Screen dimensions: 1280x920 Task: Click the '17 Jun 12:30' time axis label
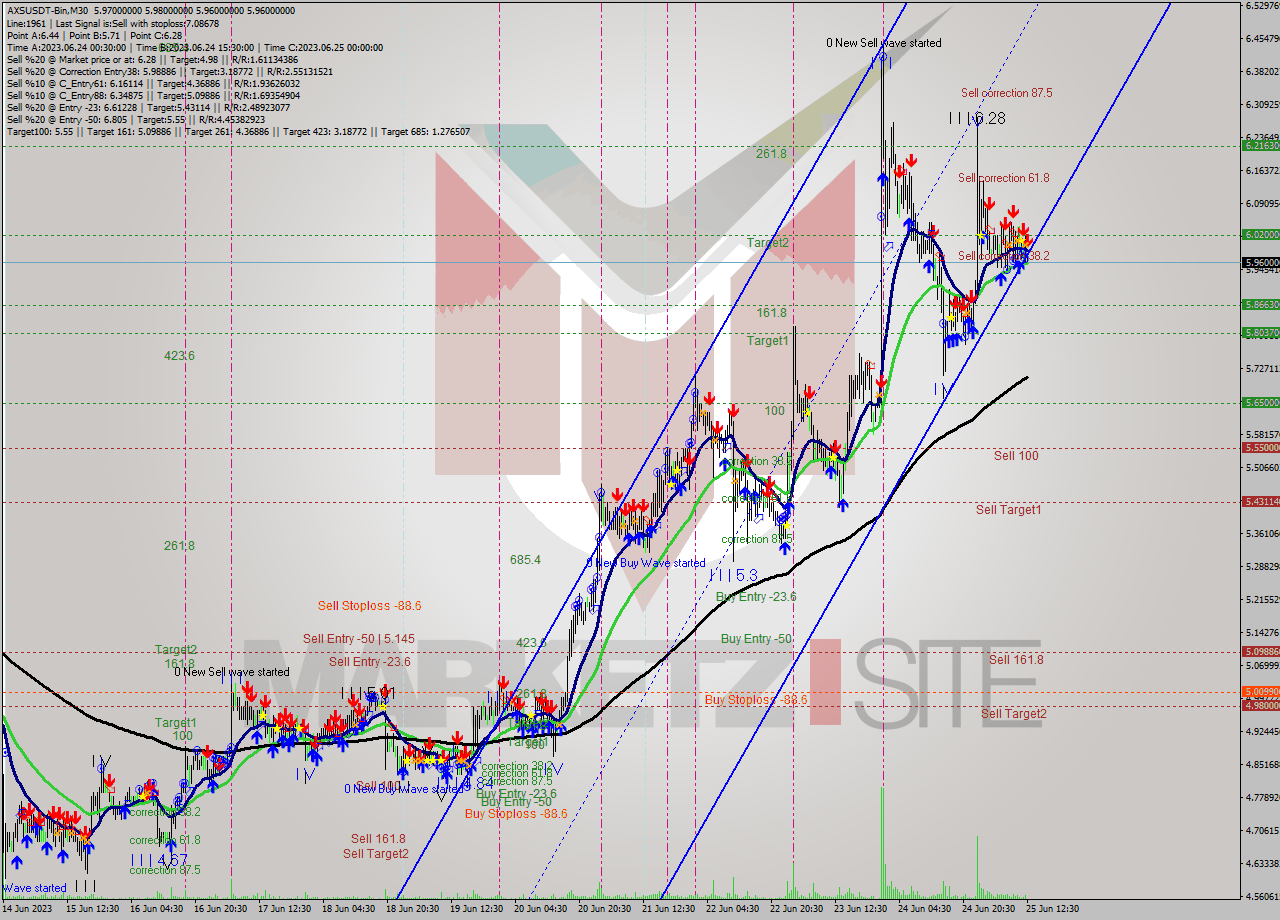[284, 909]
